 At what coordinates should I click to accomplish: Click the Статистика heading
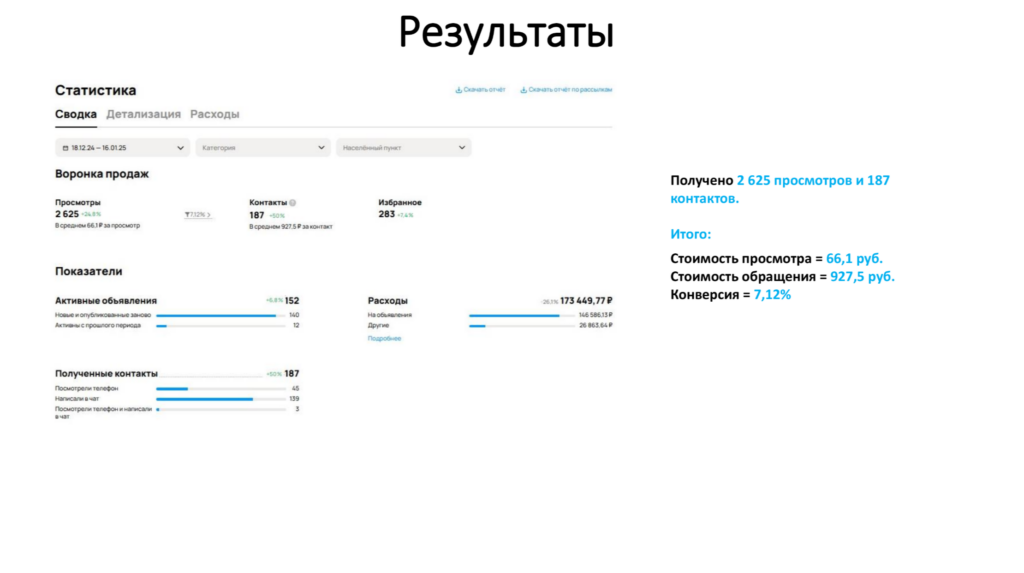[95, 90]
